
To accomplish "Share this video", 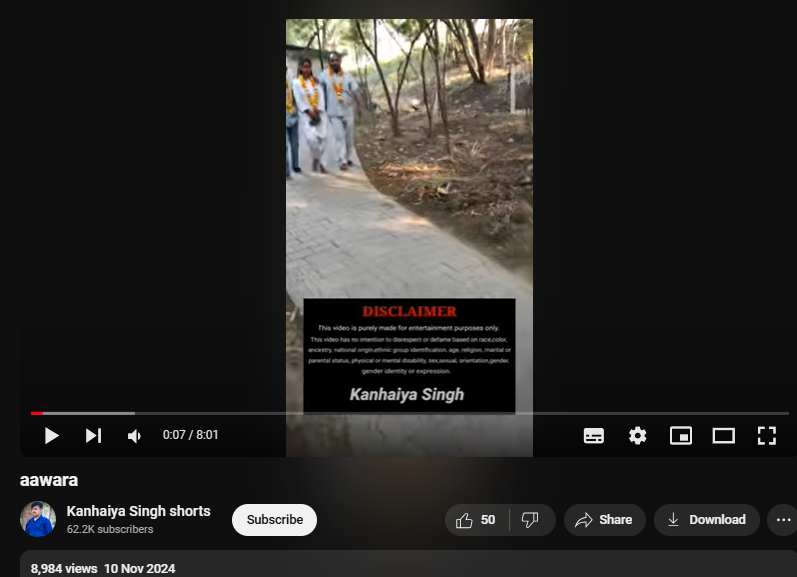I will point(604,520).
